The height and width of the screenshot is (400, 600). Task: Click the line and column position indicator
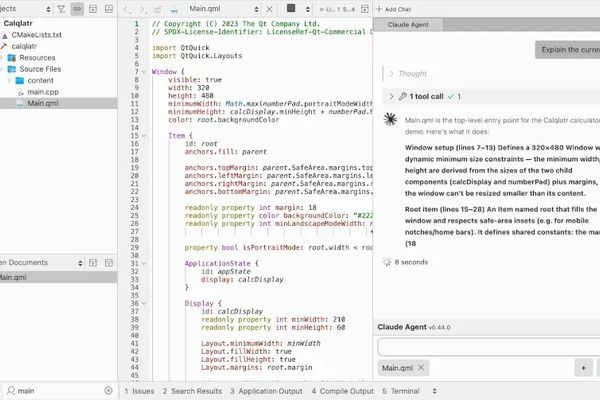(x=337, y=9)
